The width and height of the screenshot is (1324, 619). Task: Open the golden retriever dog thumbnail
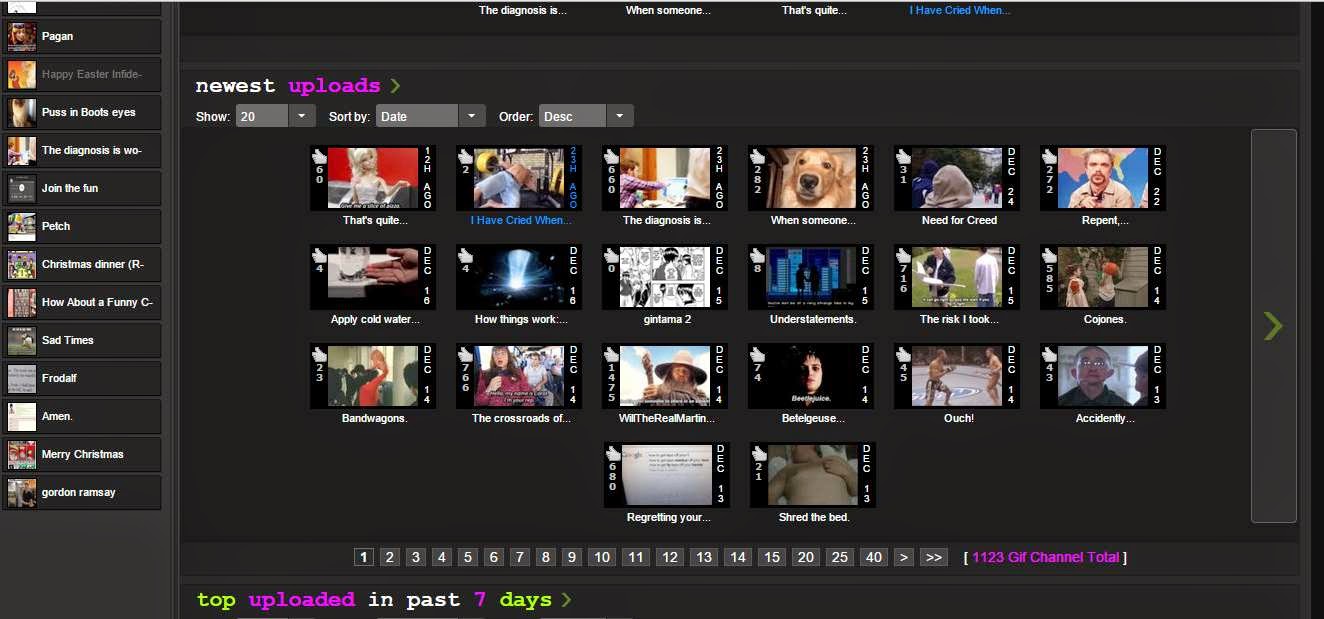click(811, 178)
